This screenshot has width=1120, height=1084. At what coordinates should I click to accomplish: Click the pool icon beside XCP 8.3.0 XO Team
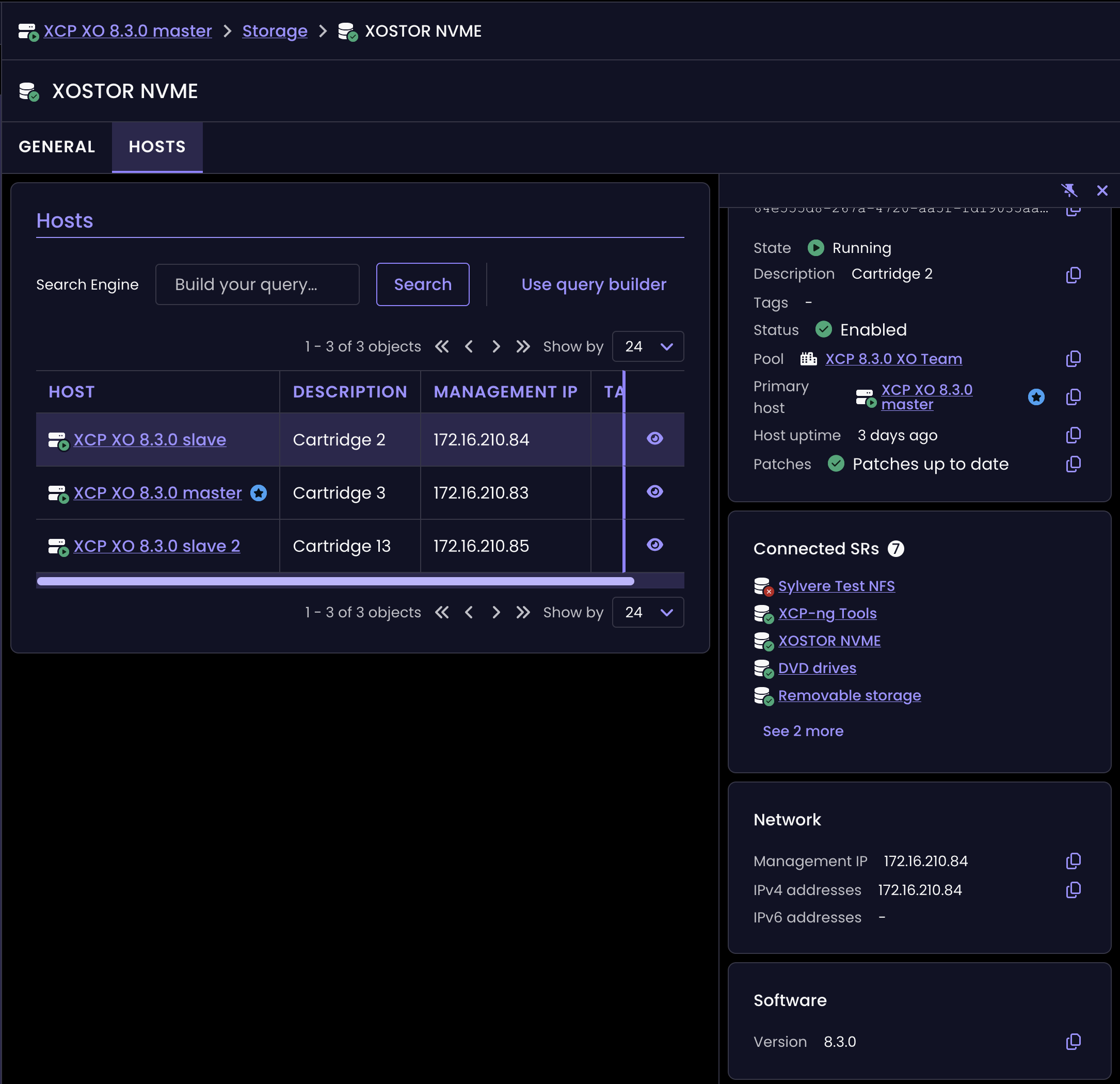click(x=808, y=359)
